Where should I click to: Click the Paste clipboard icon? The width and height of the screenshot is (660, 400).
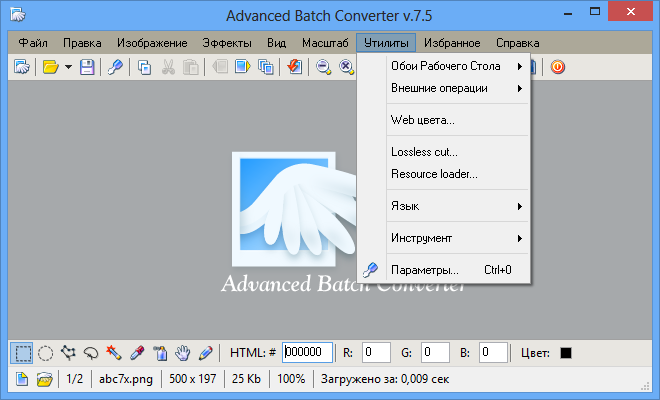pyautogui.click(x=191, y=67)
